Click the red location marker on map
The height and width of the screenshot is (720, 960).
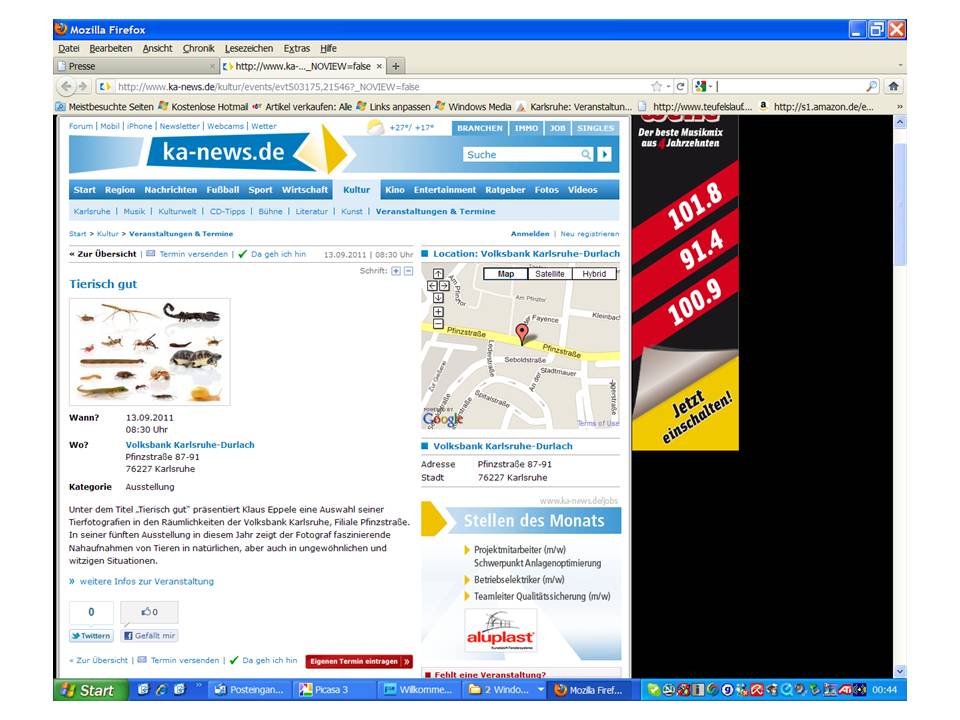click(x=520, y=334)
